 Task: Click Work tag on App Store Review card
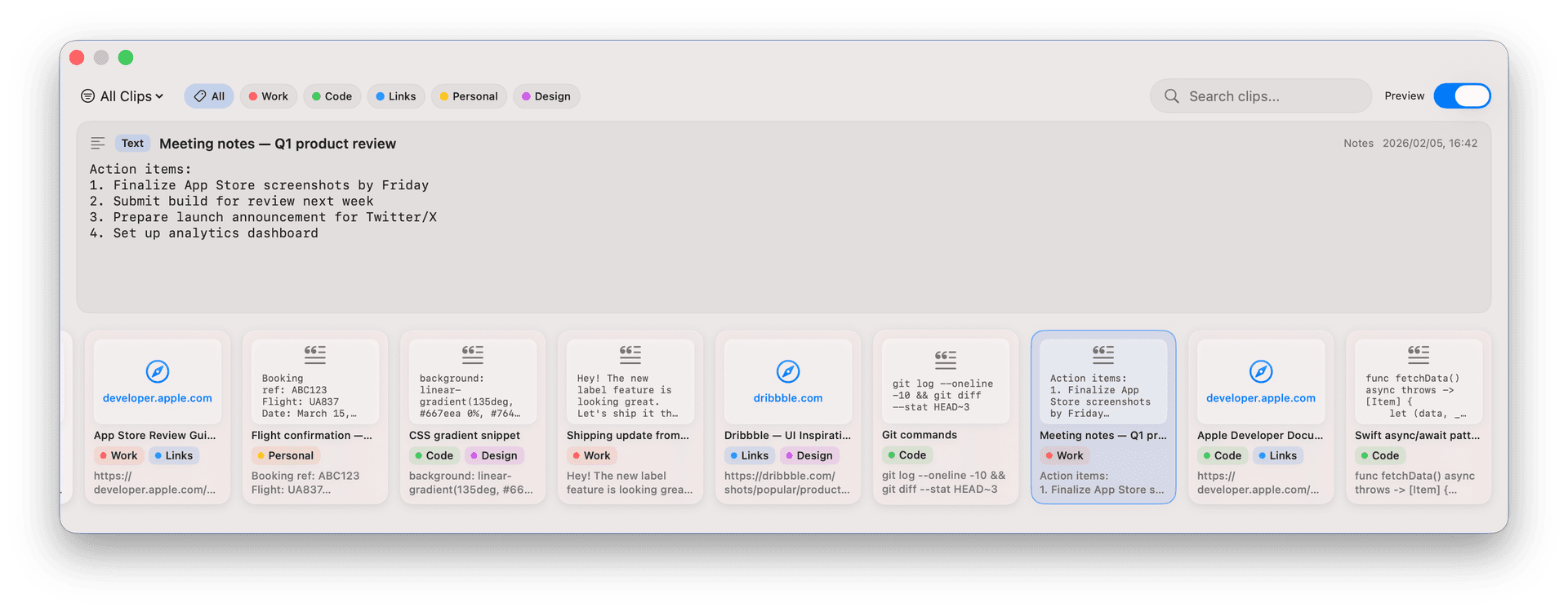[x=118, y=456]
